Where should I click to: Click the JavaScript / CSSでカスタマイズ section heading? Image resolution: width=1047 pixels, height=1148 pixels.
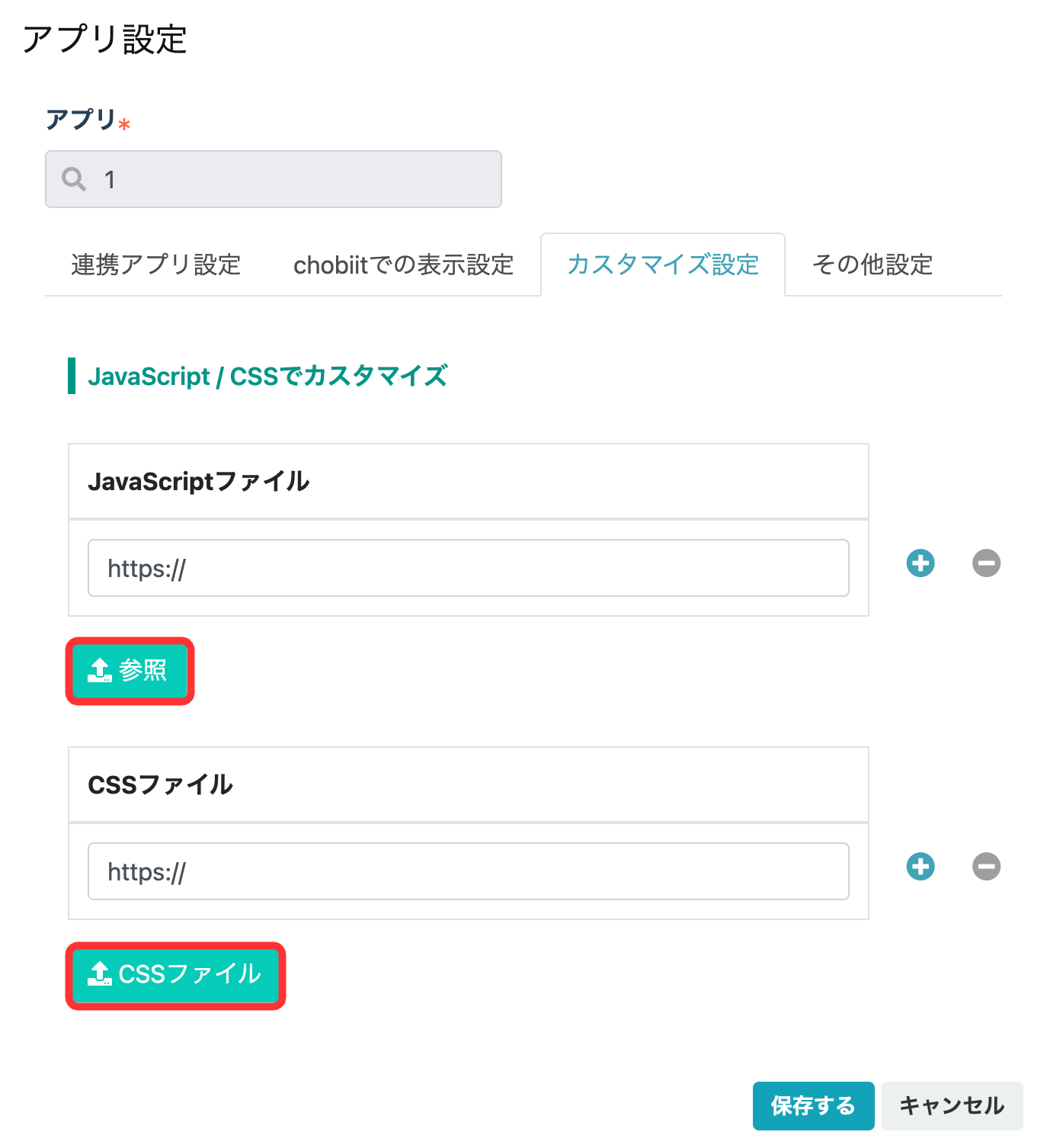[267, 376]
